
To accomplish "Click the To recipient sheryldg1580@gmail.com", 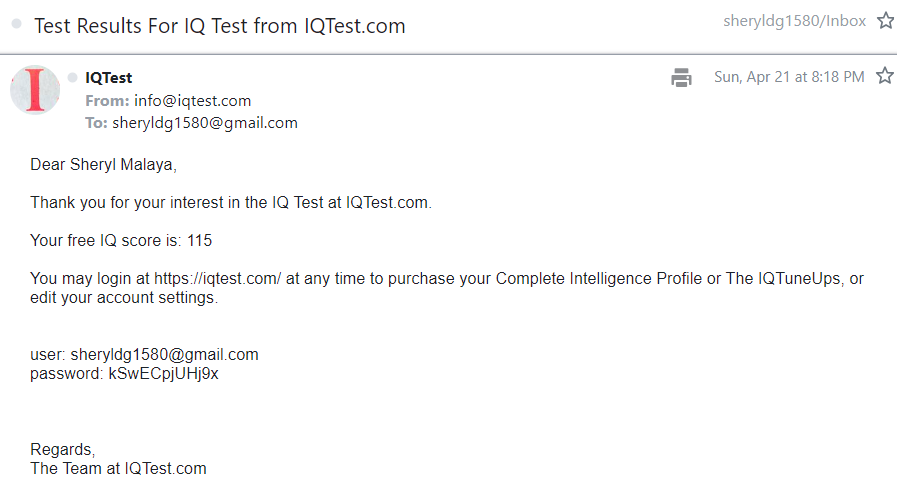I will (x=205, y=123).
